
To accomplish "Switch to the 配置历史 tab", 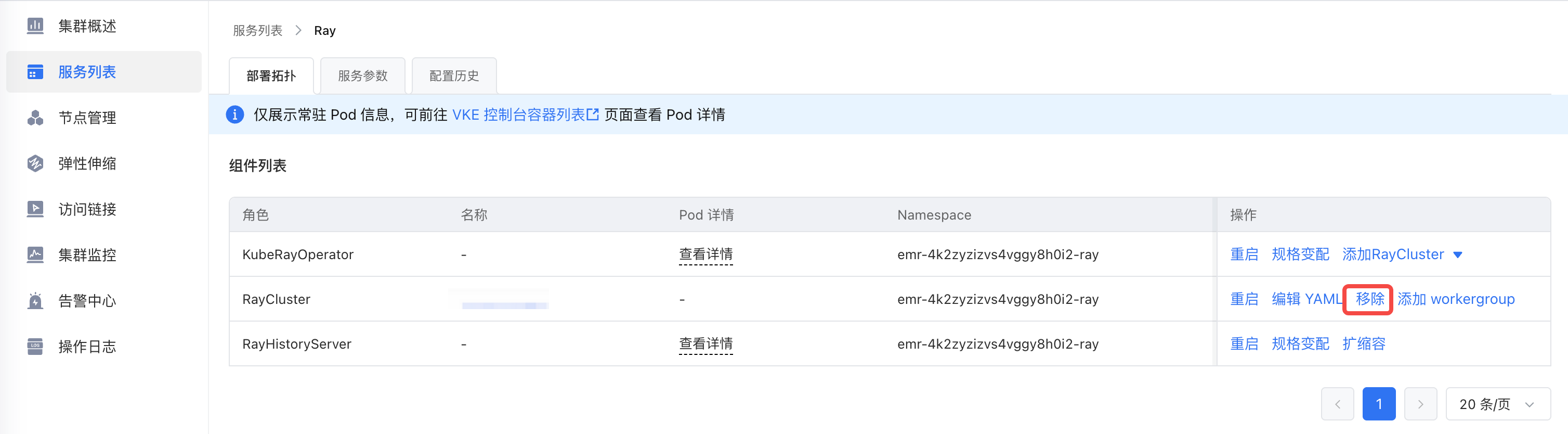I will tap(454, 76).
